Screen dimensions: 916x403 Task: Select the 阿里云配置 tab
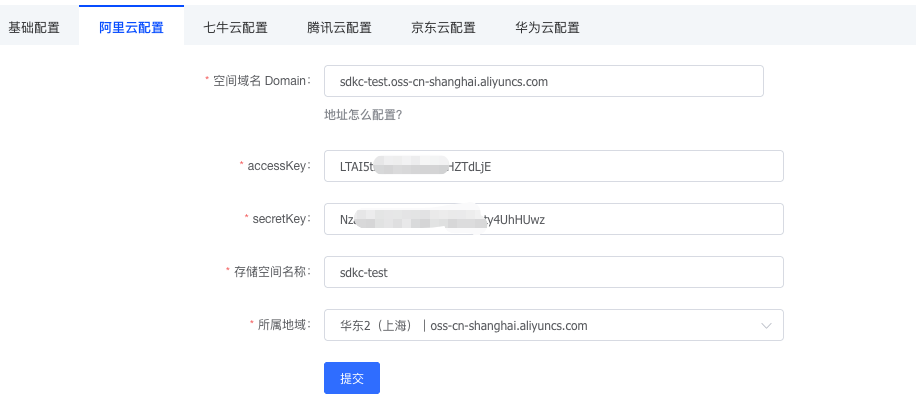click(131, 27)
